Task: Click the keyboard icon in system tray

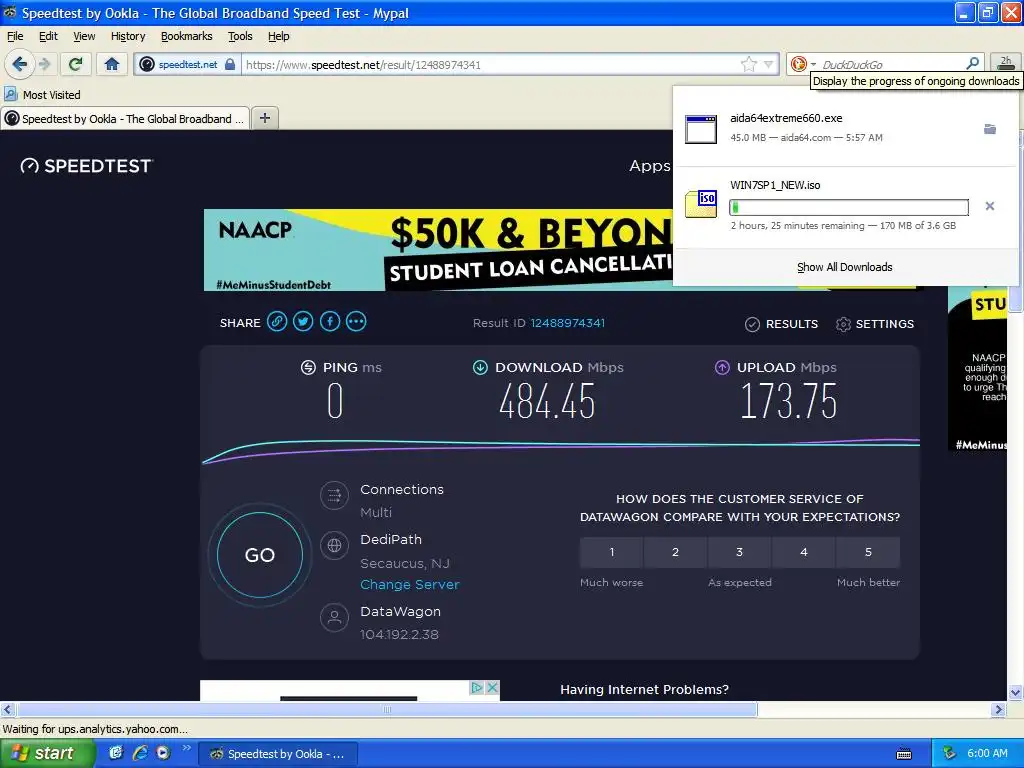Action: coord(904,754)
